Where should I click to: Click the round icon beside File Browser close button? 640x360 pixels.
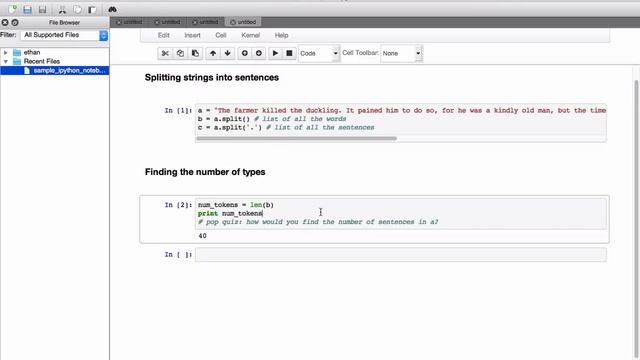click(x=15, y=22)
